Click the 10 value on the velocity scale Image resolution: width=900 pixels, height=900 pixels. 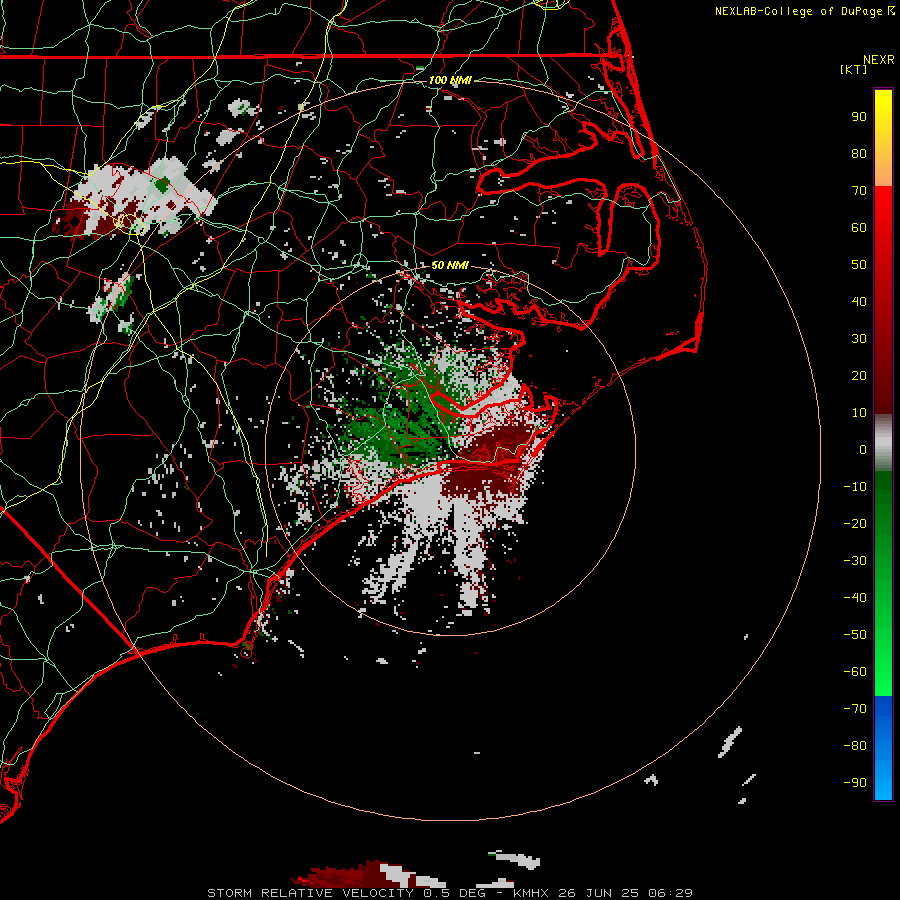click(859, 413)
